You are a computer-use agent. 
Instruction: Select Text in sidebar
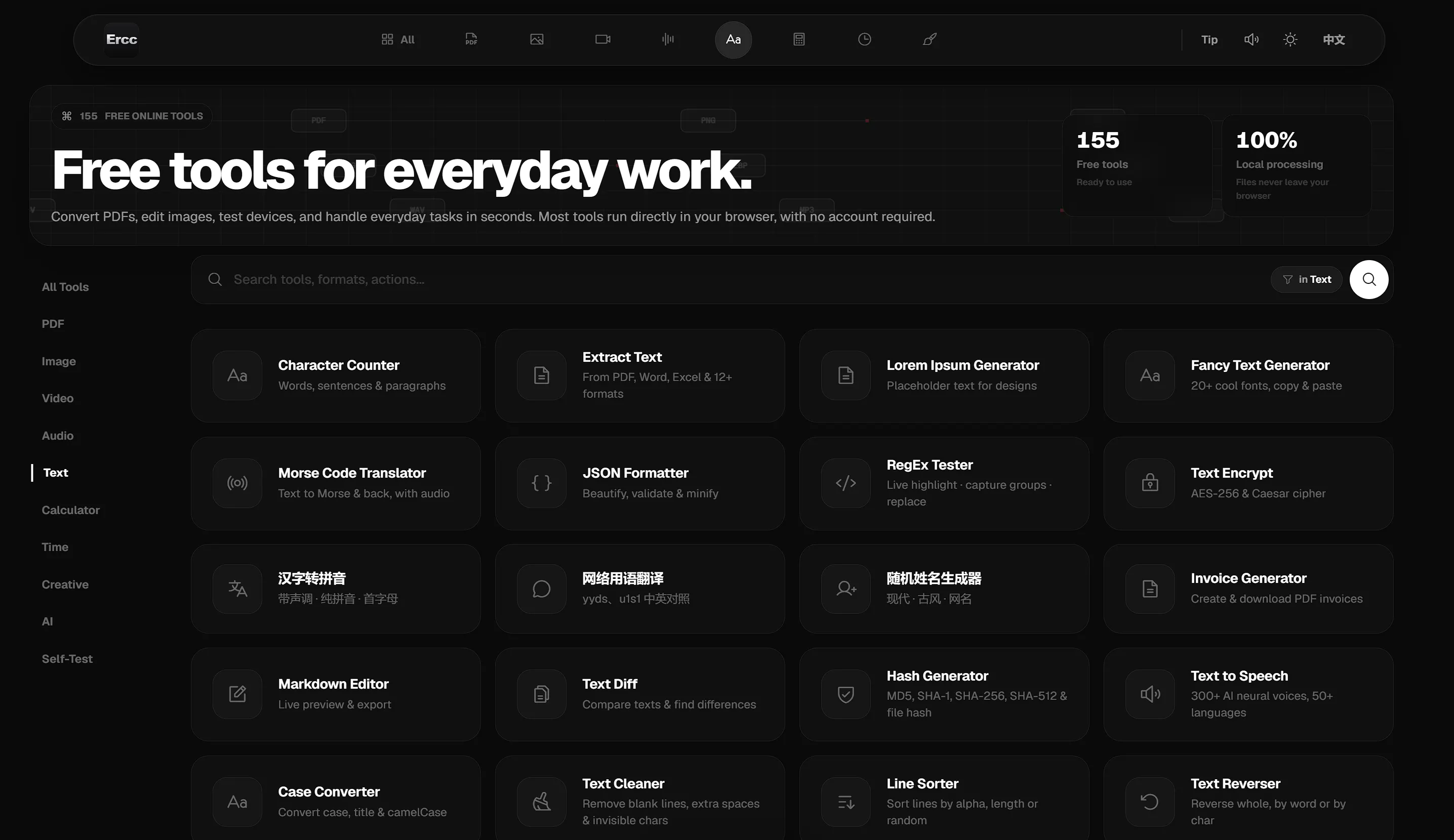(55, 472)
